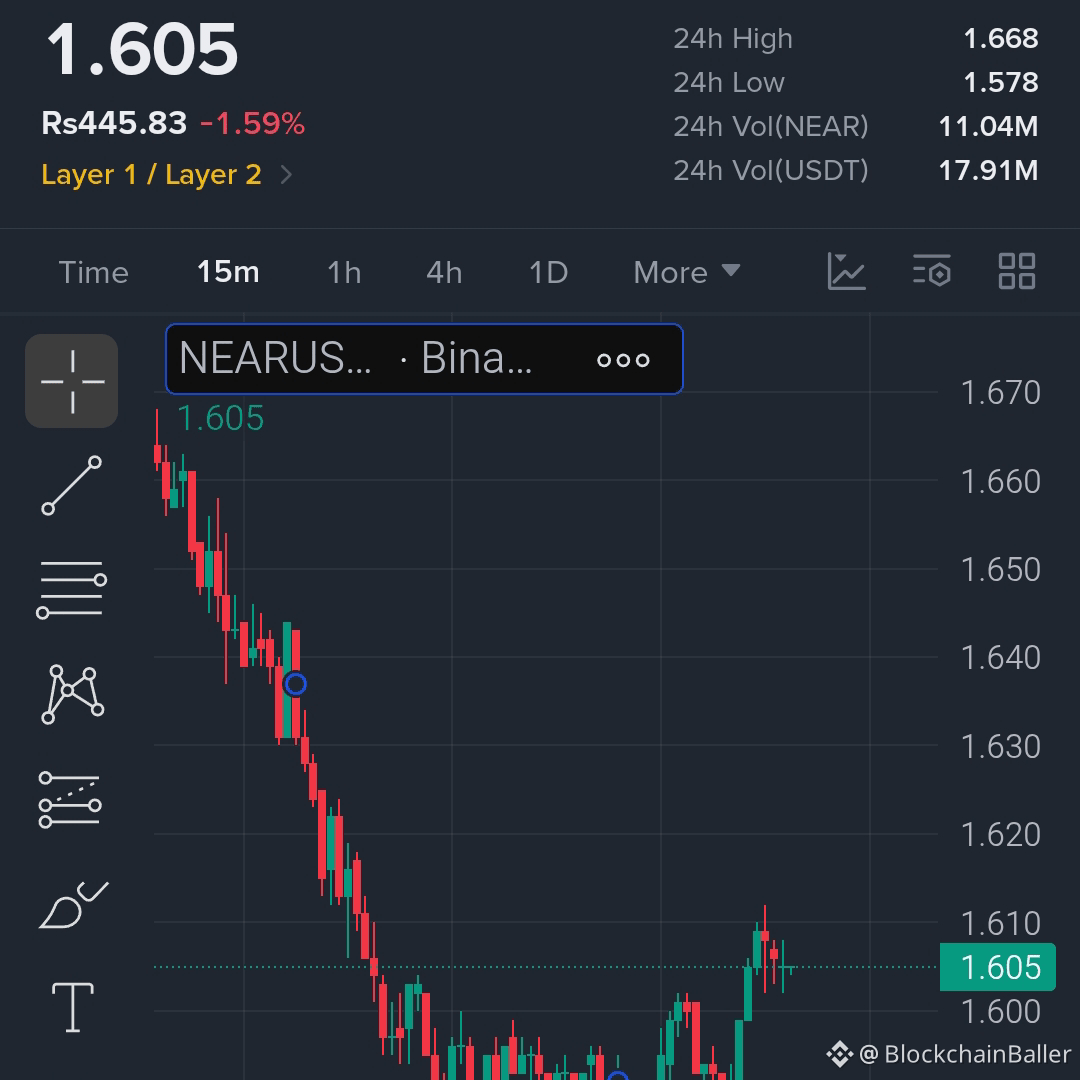Expand the chevron next to Layer 2
The image size is (1080, 1080).
coord(287,175)
